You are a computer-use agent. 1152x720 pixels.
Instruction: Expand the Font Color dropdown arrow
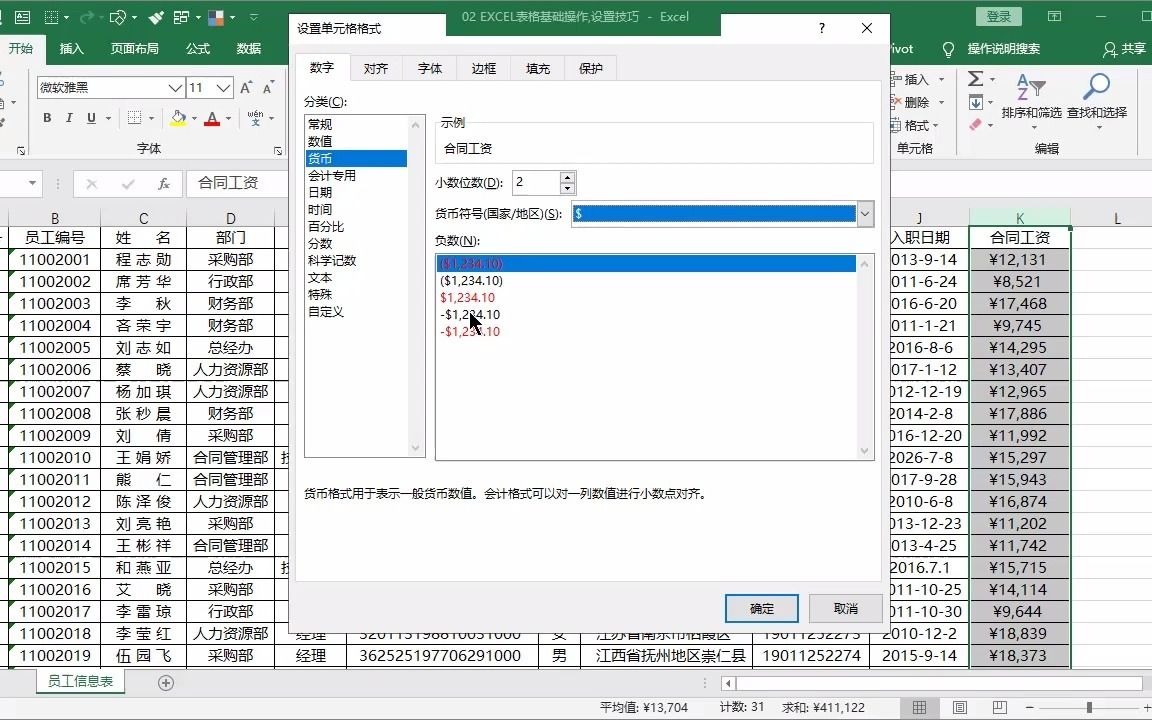228,118
